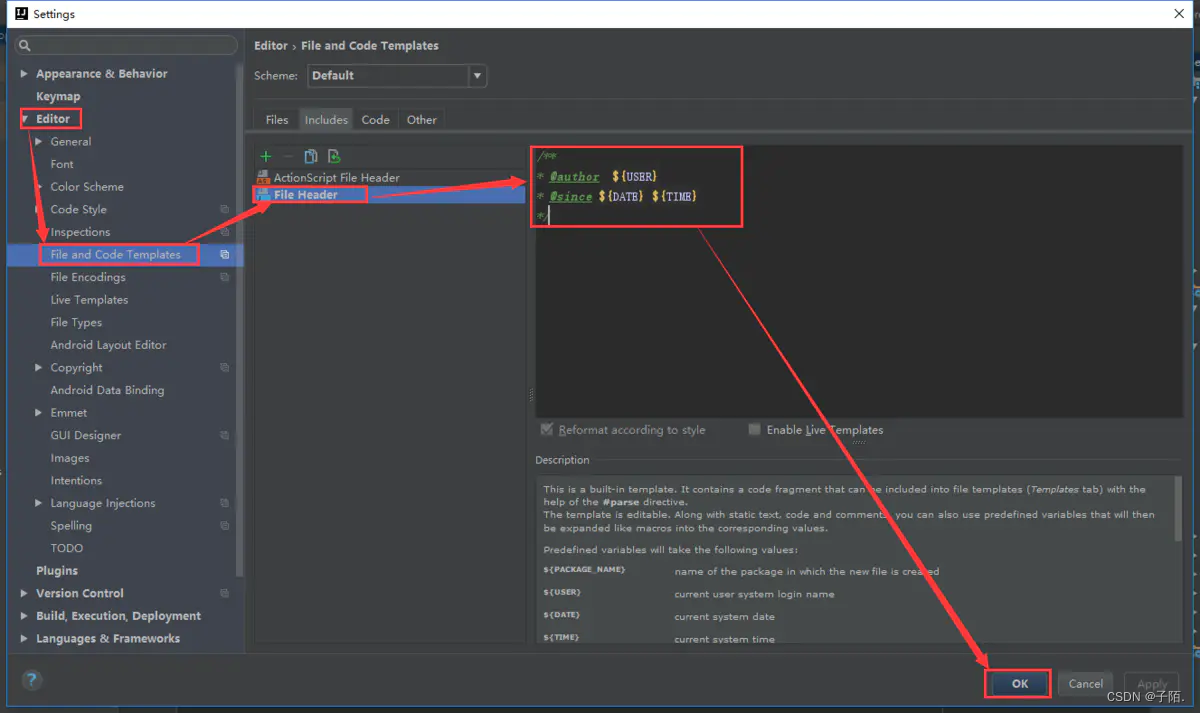Expand Appearance & Behavior section
This screenshot has width=1200, height=713.
coord(25,74)
